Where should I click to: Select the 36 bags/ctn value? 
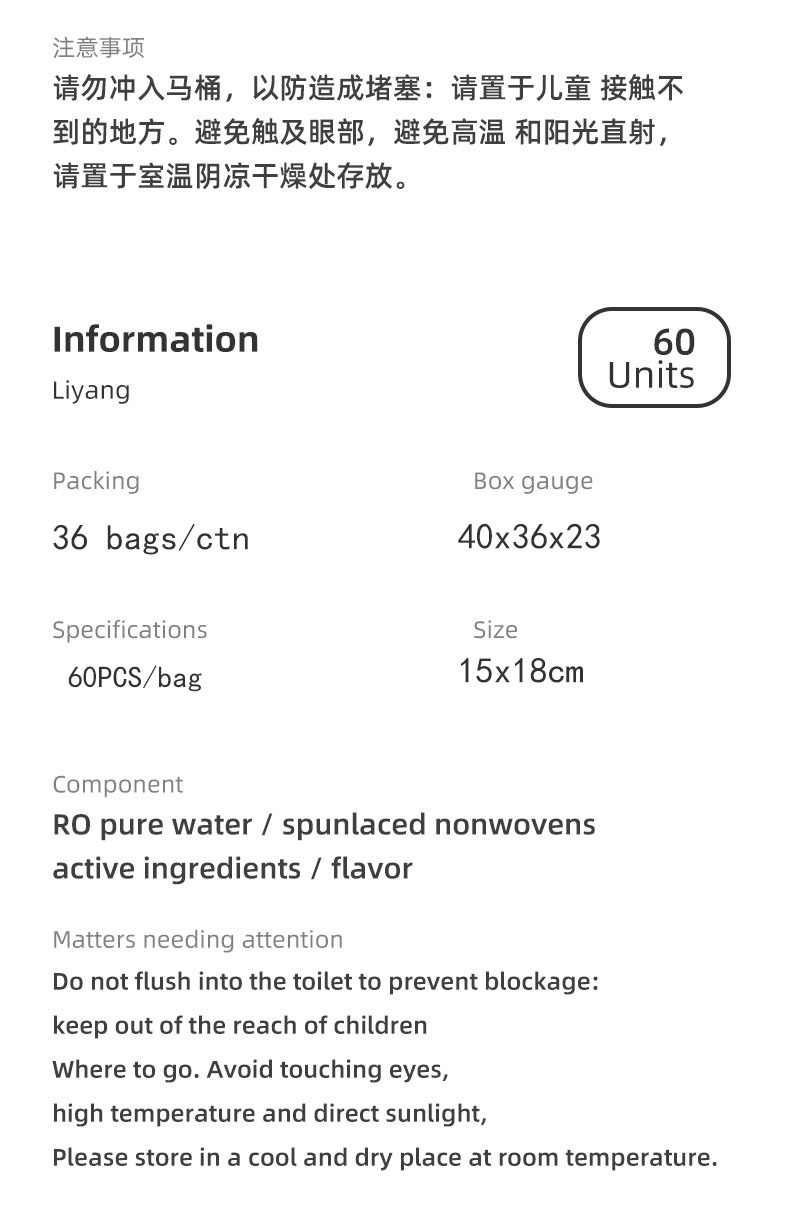[150, 539]
